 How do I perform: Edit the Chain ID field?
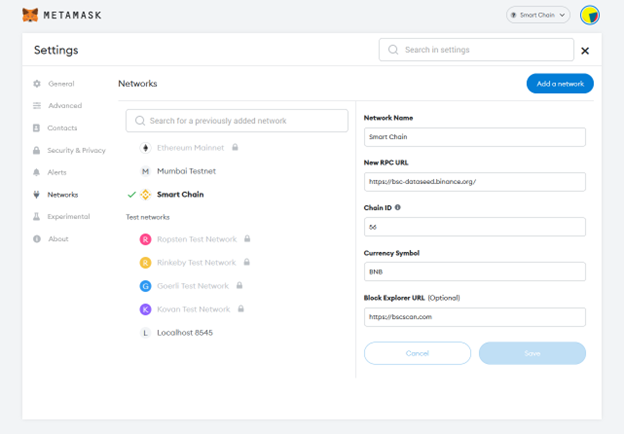pyautogui.click(x=474, y=227)
